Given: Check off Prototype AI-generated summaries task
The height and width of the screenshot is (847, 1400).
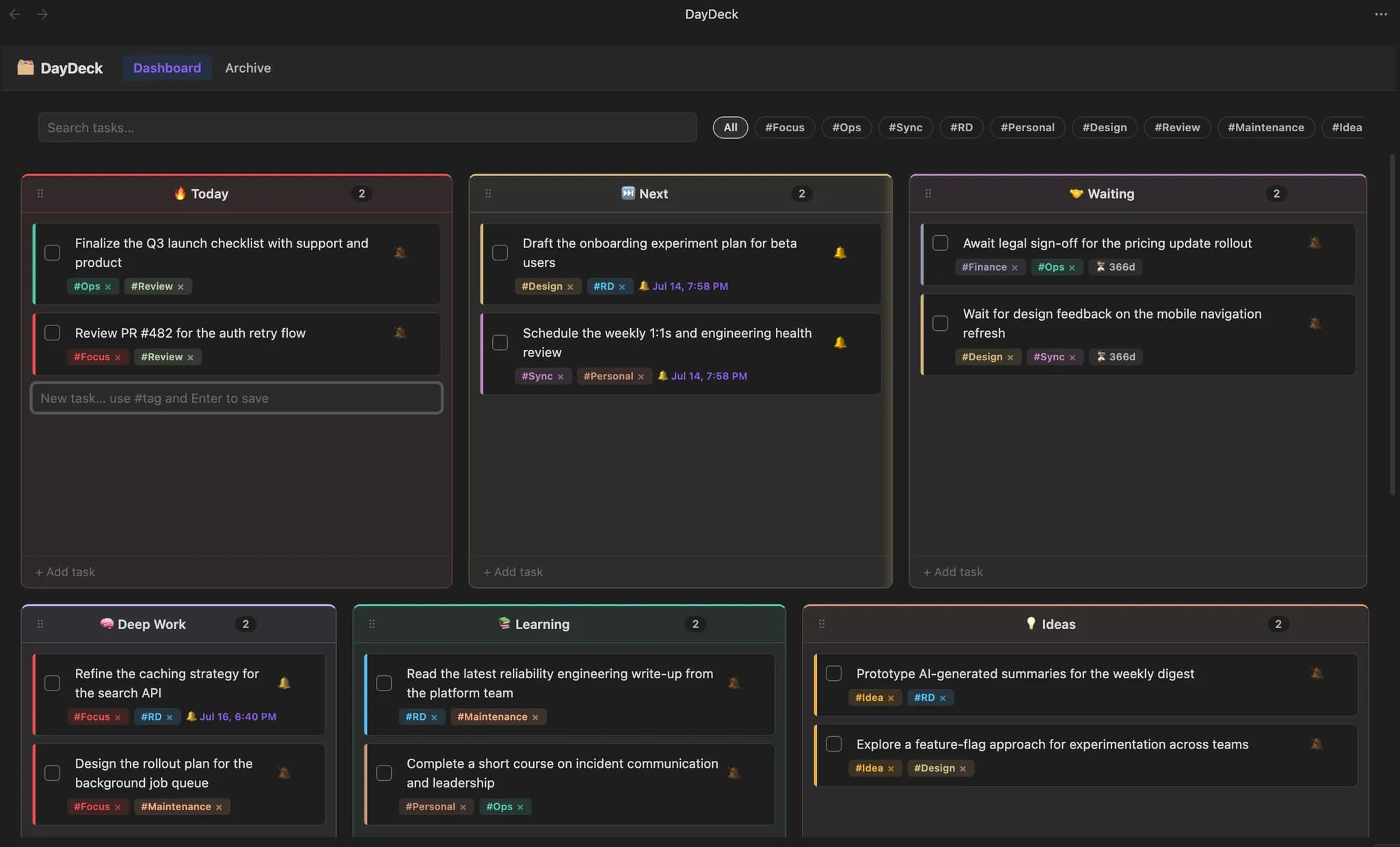Looking at the screenshot, I should (x=834, y=673).
